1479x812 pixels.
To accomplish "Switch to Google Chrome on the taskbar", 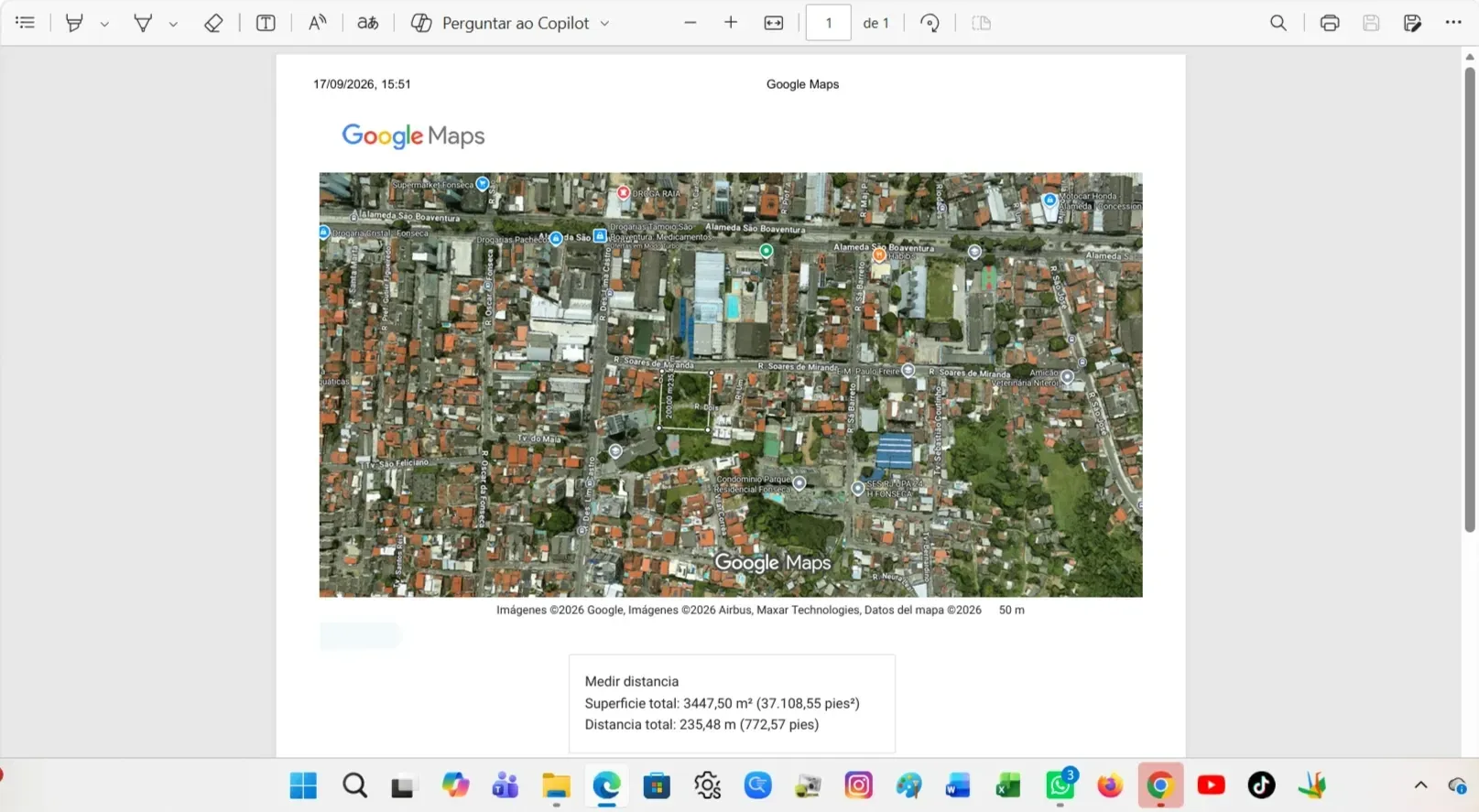I will [x=1160, y=785].
